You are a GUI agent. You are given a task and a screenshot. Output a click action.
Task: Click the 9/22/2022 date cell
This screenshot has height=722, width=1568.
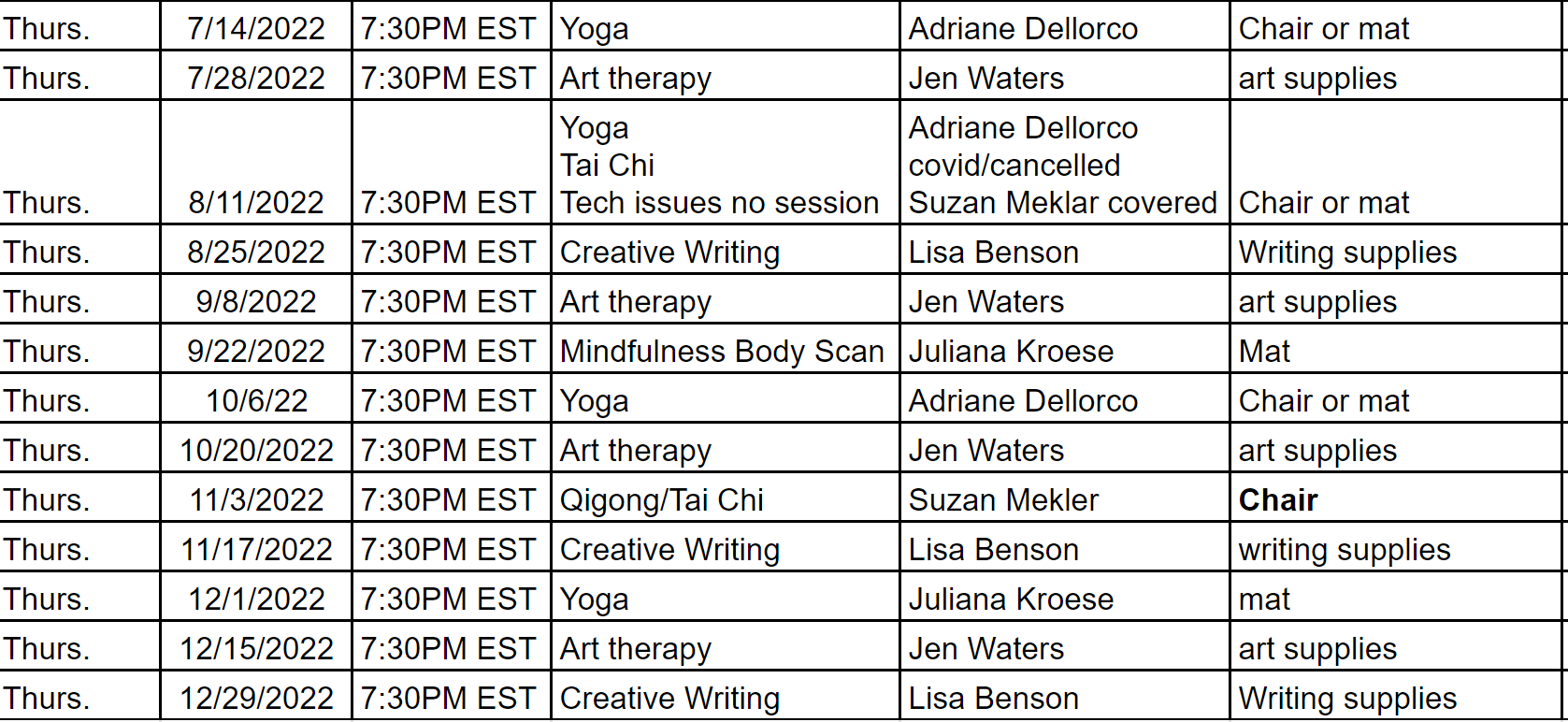pyautogui.click(x=256, y=351)
